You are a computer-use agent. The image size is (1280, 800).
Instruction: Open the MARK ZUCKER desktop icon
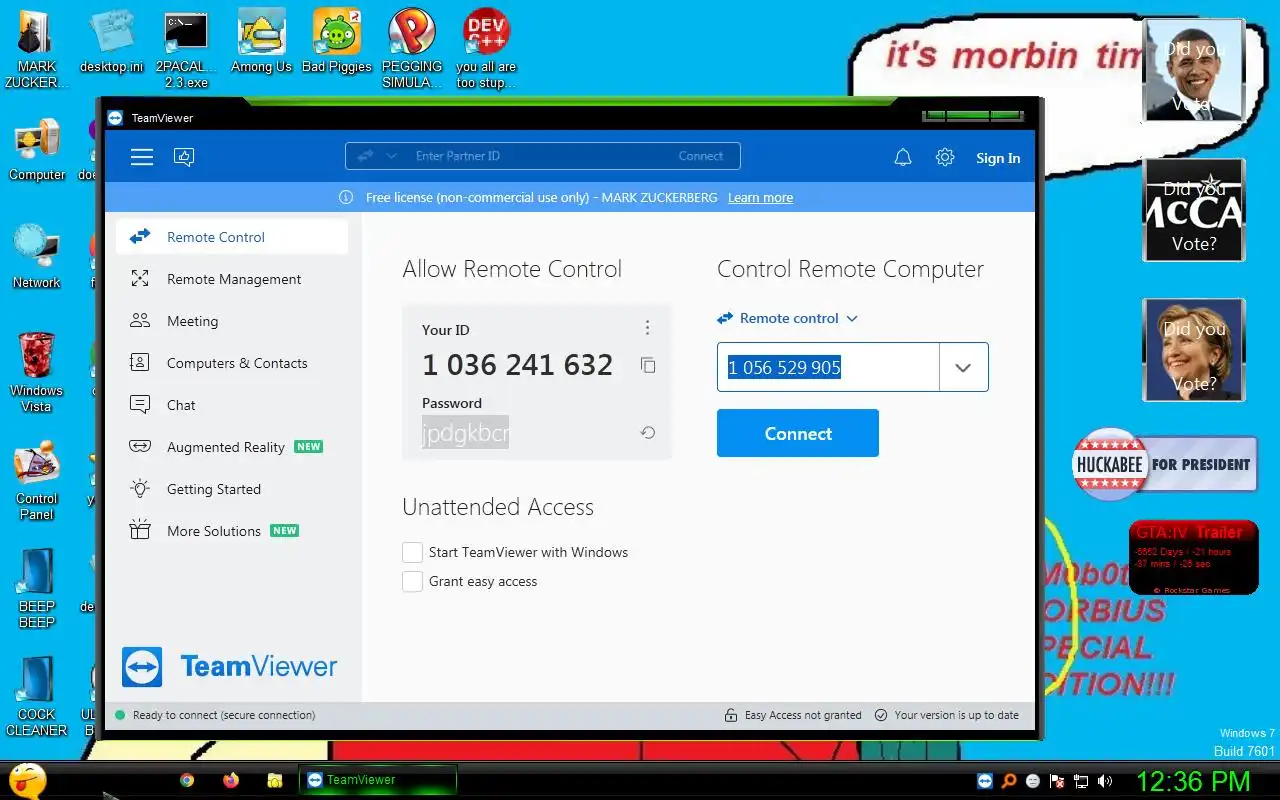pos(37,49)
